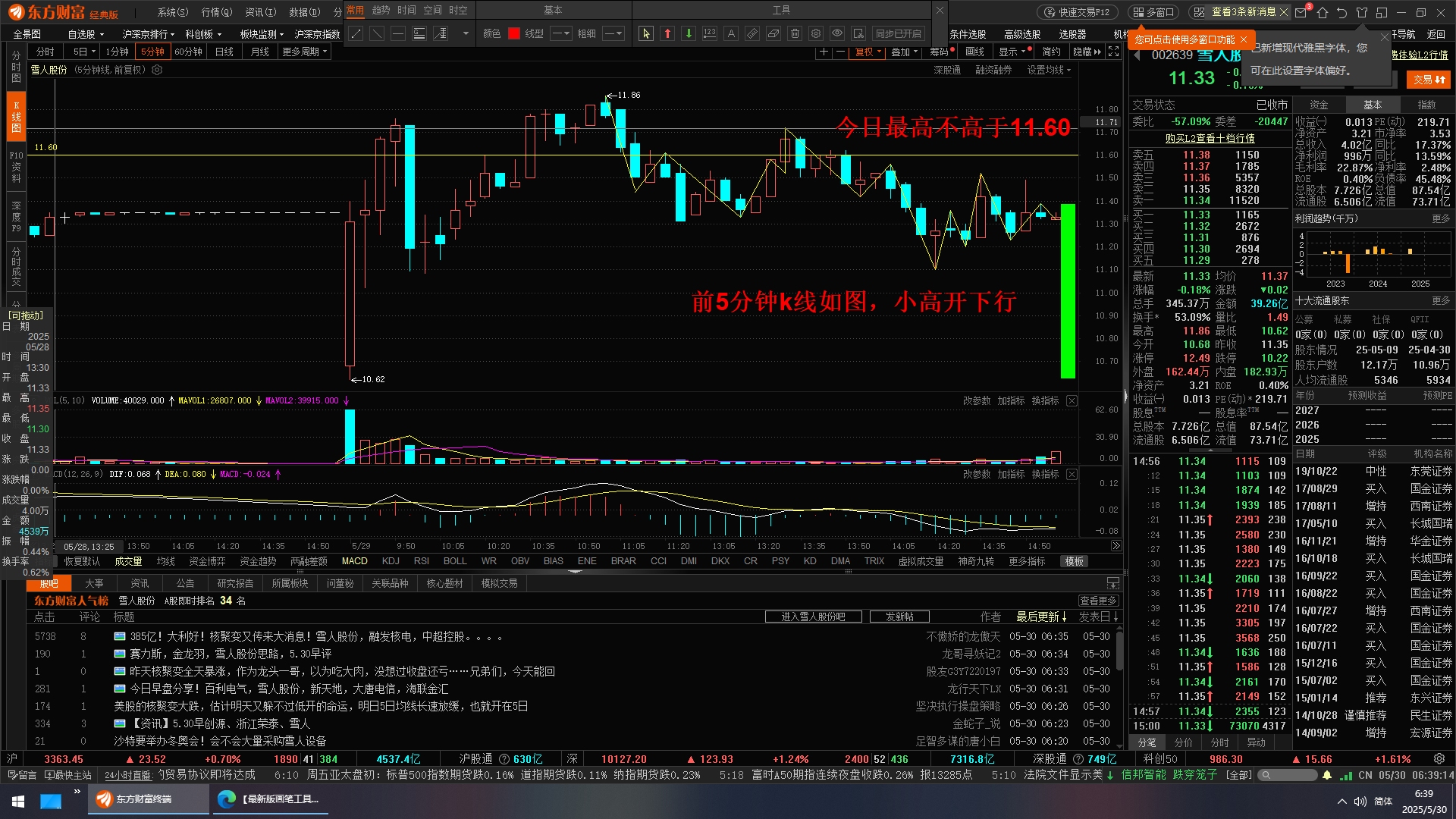Select the BOLL indicator tab
1456x819 pixels.
pyautogui.click(x=455, y=561)
